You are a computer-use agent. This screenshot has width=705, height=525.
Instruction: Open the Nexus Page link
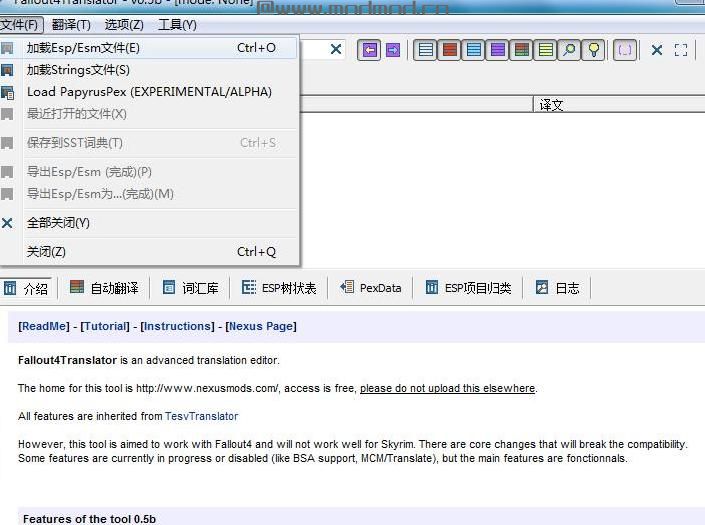pyautogui.click(x=261, y=326)
